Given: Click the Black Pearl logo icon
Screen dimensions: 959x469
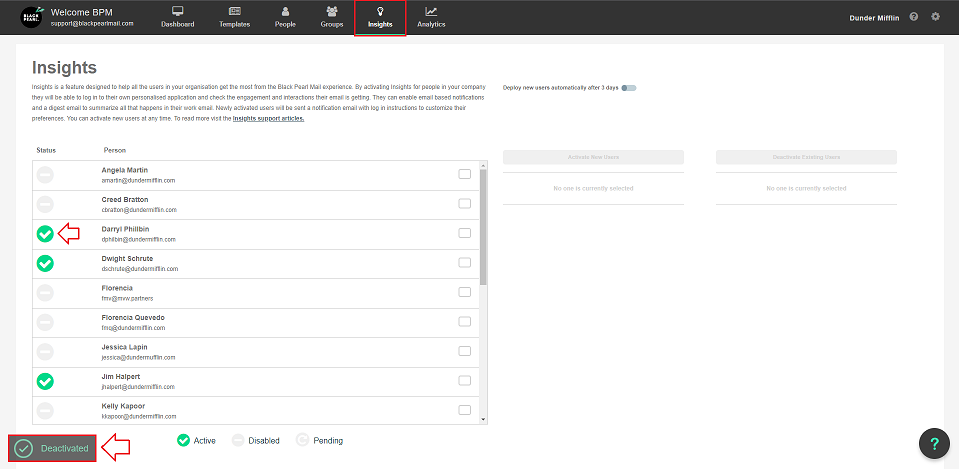Looking at the screenshot, I should (x=33, y=17).
